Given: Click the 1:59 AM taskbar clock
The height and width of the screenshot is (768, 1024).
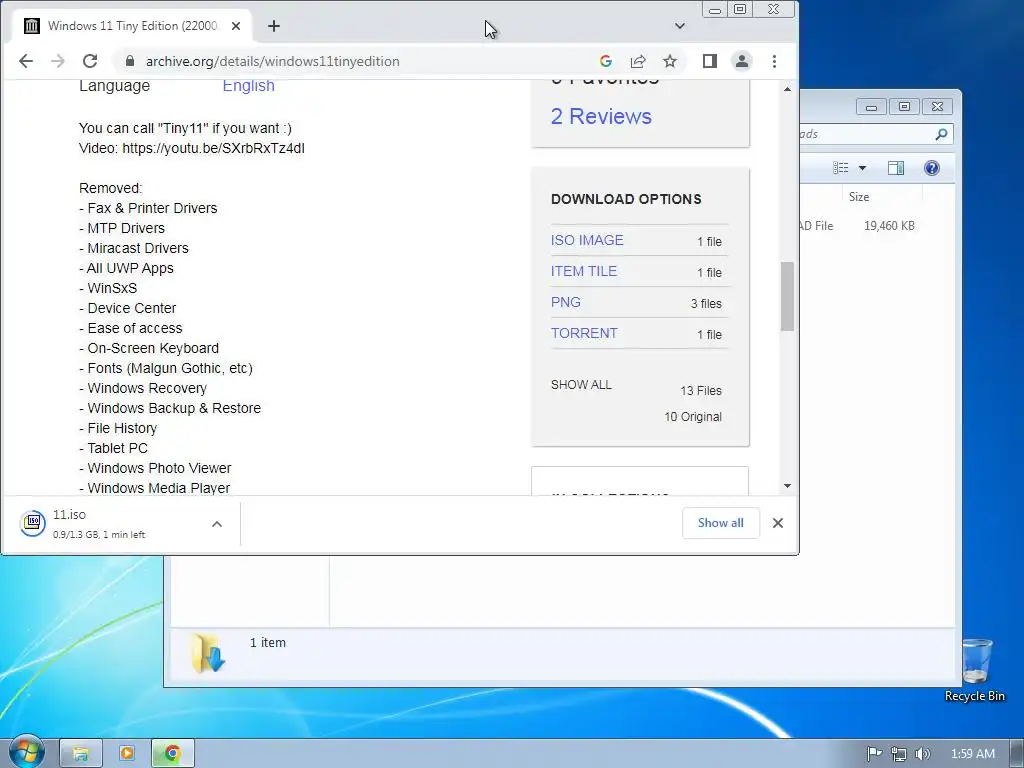Looking at the screenshot, I should 972,754.
